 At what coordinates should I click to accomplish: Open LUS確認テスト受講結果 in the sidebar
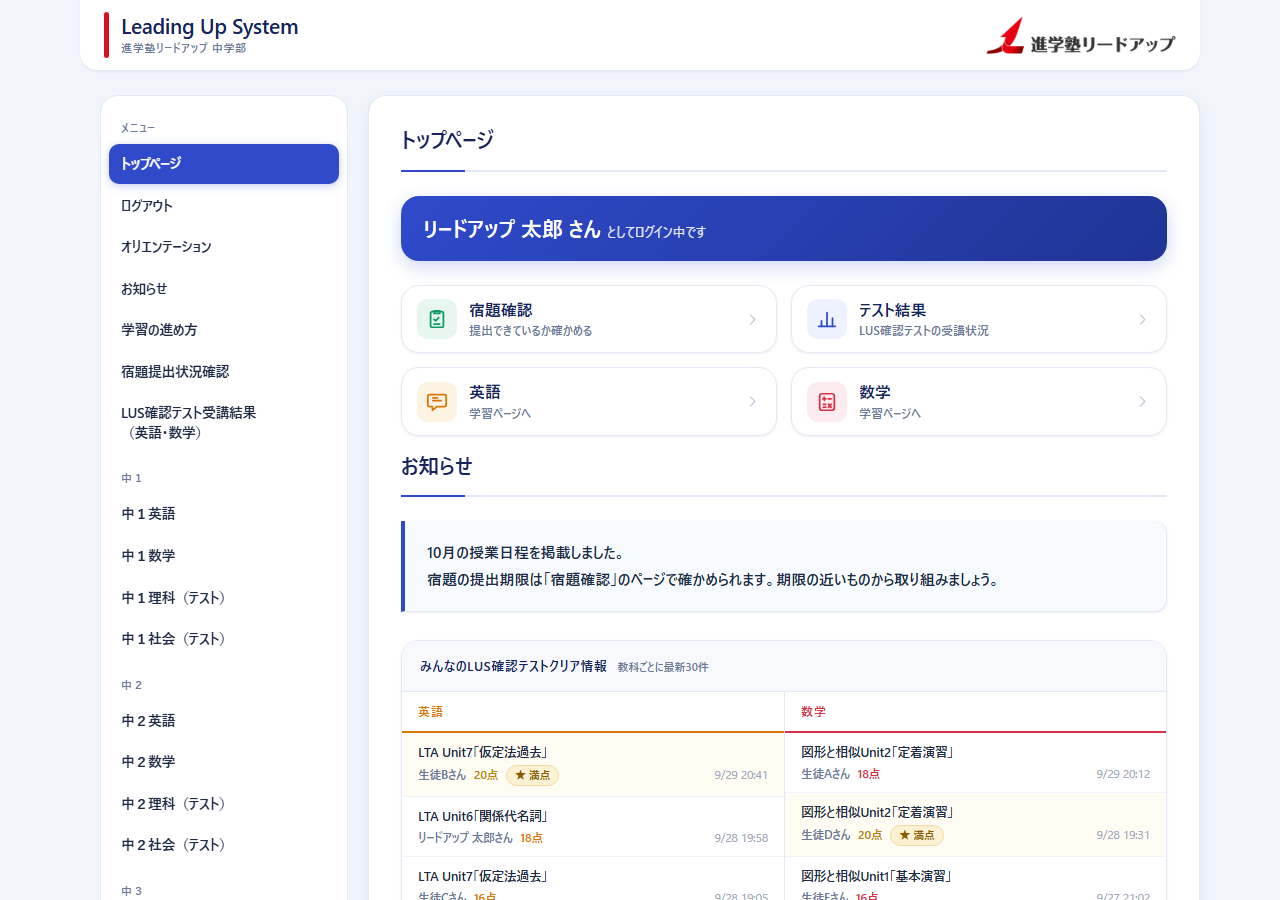coord(224,422)
